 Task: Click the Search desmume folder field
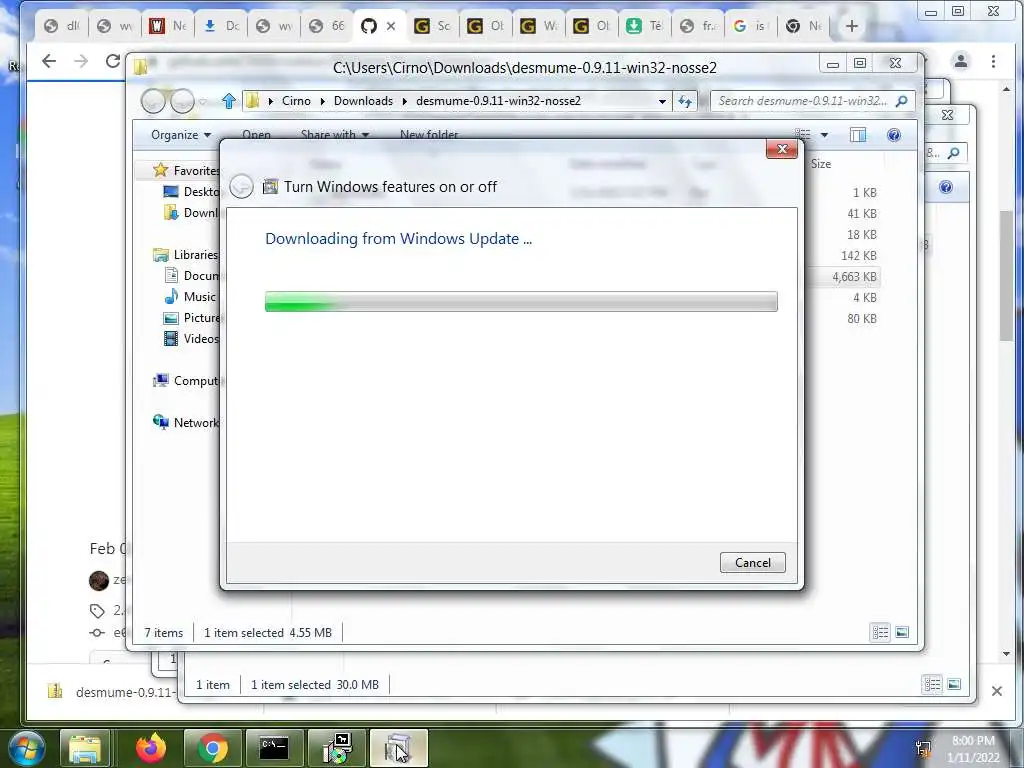coord(811,101)
